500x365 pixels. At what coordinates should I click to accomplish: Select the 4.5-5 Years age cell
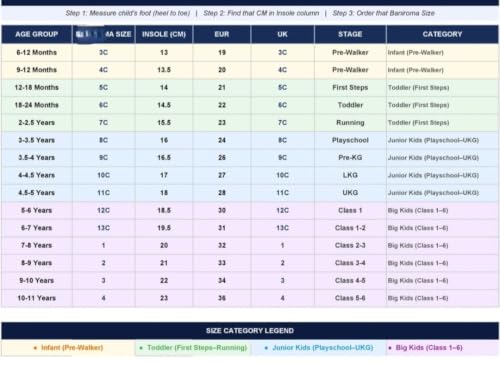point(37,193)
